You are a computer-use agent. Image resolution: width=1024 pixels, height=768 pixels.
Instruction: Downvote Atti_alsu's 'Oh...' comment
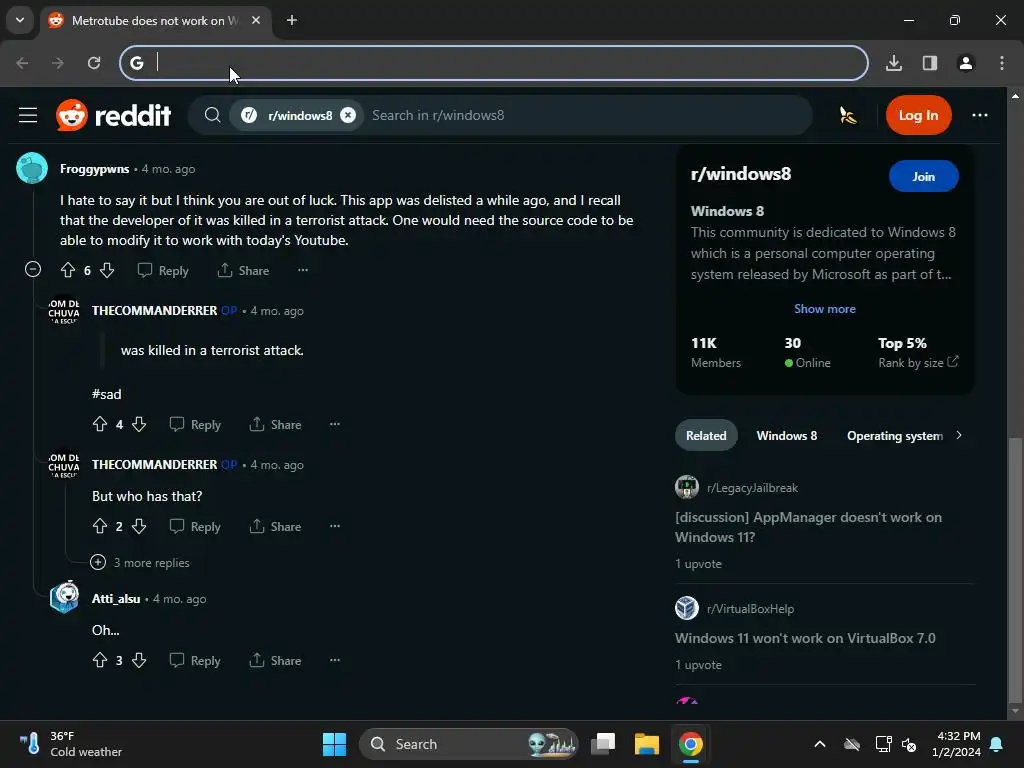(138, 660)
